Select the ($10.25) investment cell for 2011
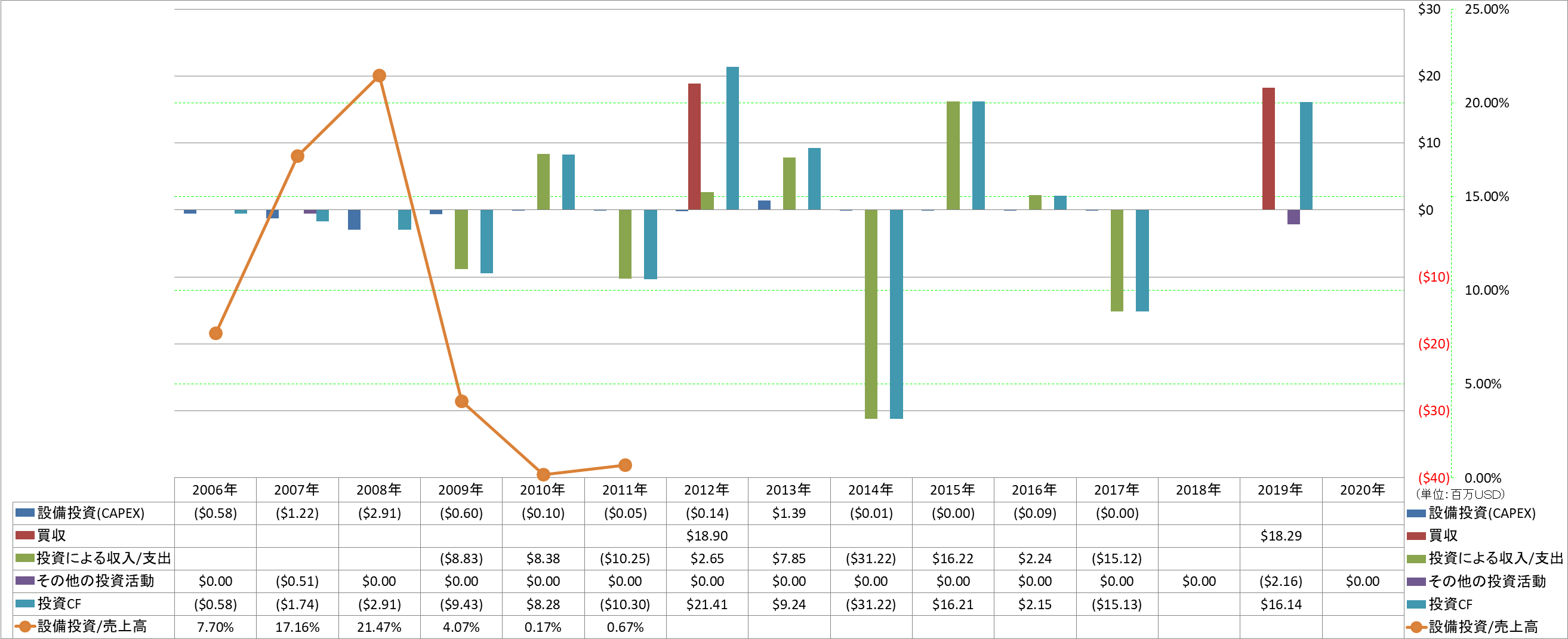Viewport: 1568px width, 639px height. pos(625,558)
